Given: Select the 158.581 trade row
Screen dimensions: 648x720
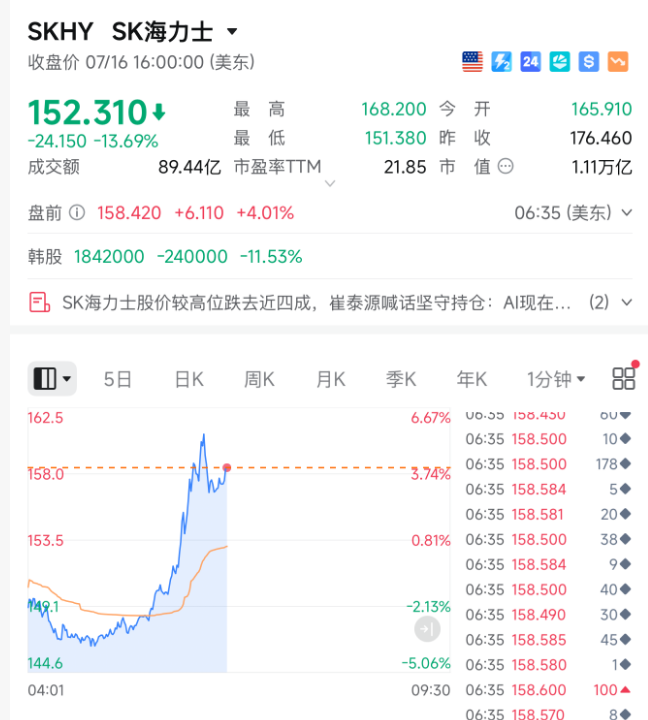Looking at the screenshot, I should 548,515.
